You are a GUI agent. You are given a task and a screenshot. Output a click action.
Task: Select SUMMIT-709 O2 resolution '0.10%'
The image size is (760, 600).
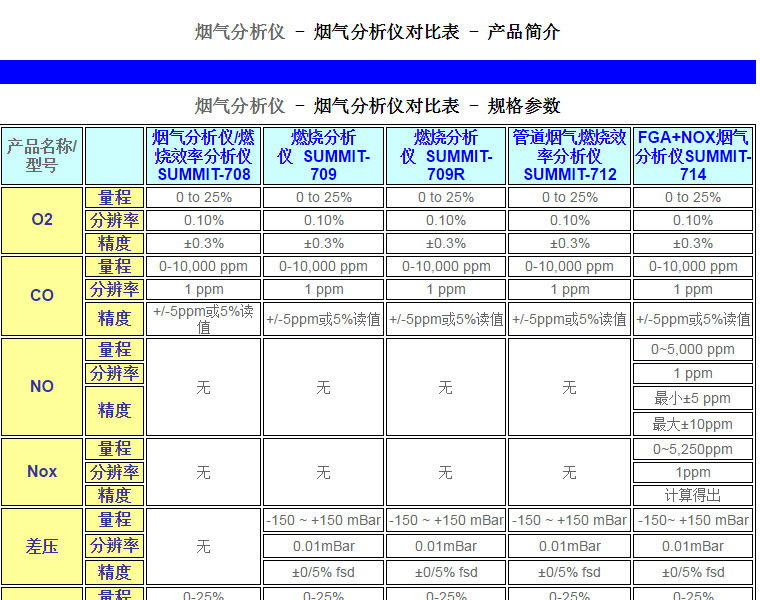coord(323,221)
